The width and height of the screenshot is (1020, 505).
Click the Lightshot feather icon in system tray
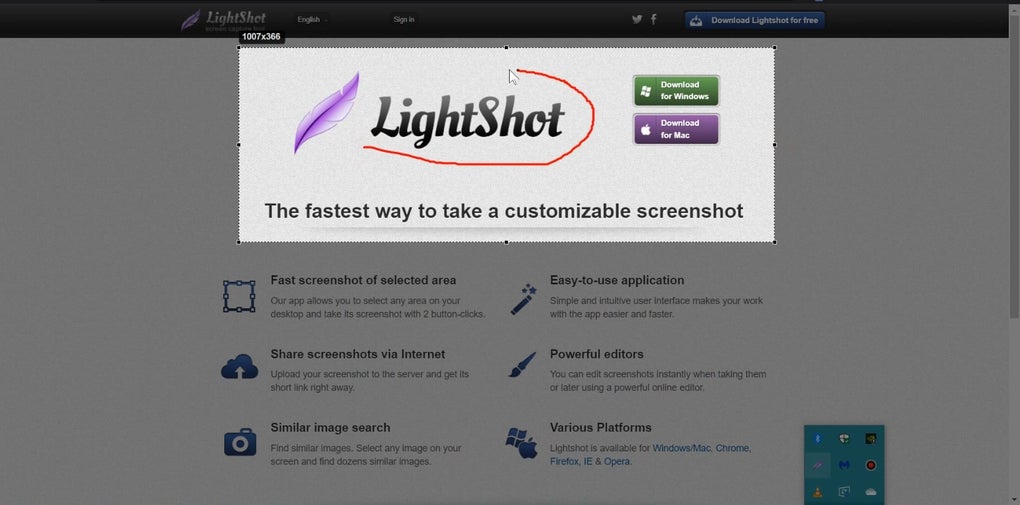point(818,465)
